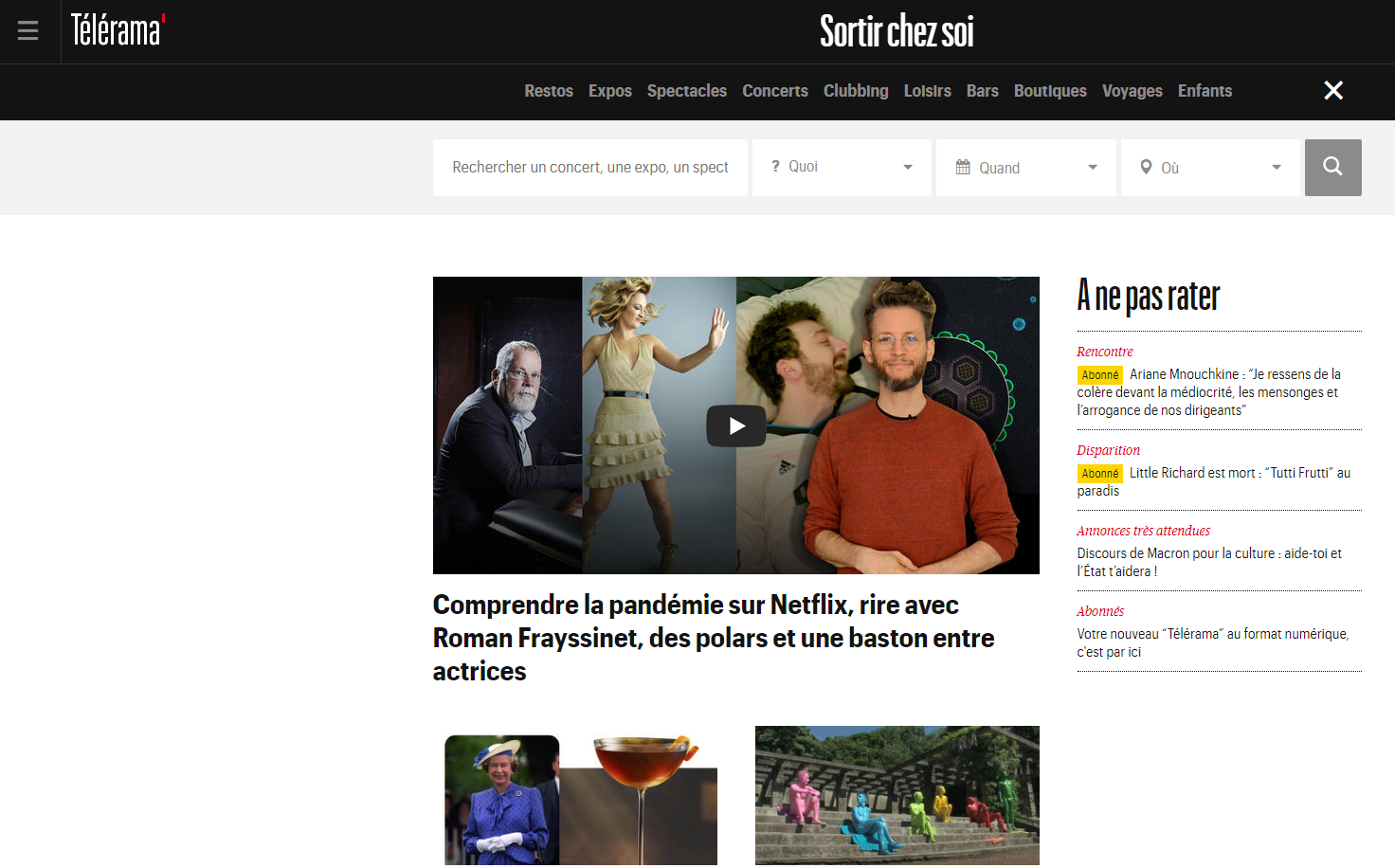This screenshot has height=868, width=1395.
Task: Click the Annonces très attendues label
Action: point(1143,531)
